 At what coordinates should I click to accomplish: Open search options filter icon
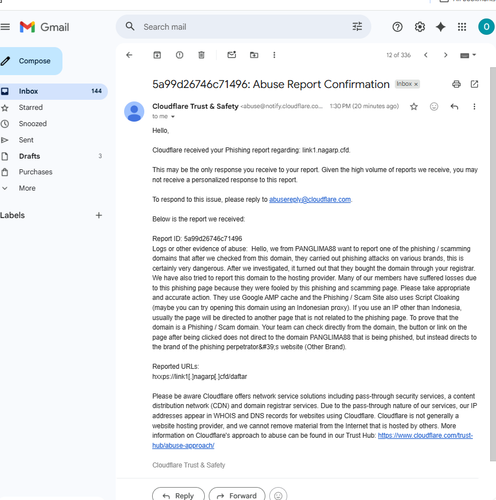[x=357, y=27]
